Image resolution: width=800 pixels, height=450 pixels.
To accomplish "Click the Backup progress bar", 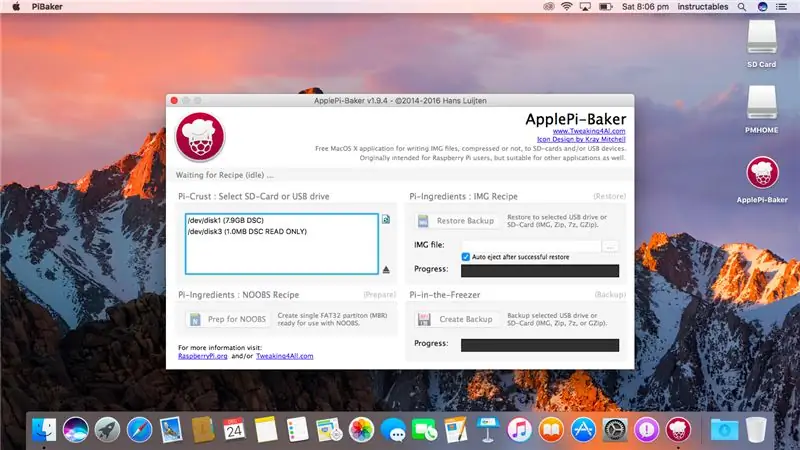I will [540, 345].
